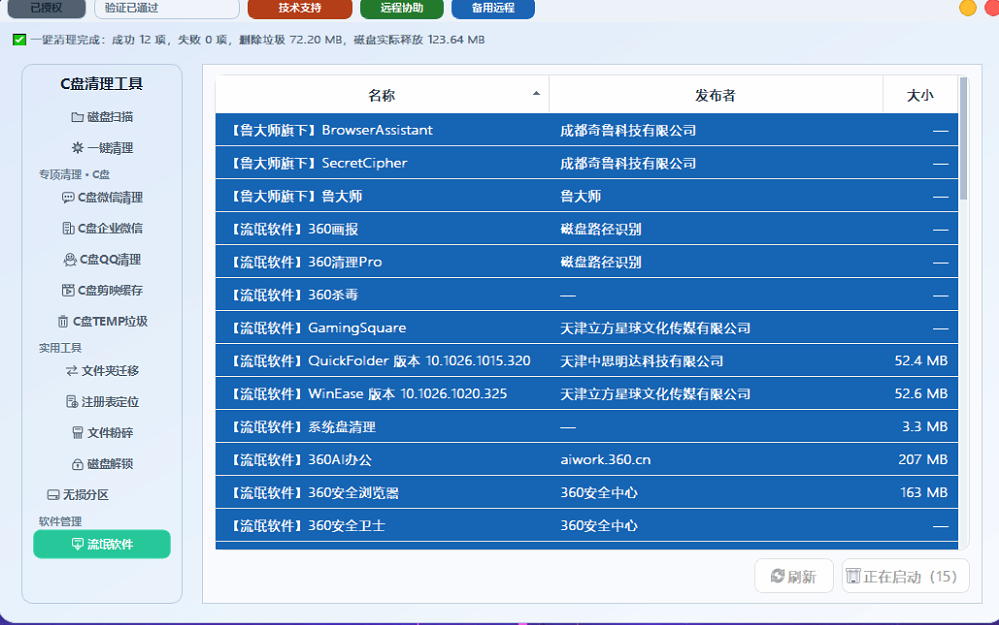Open C盘微信清理 chat icon
This screenshot has height=625, width=999.
(x=68, y=198)
